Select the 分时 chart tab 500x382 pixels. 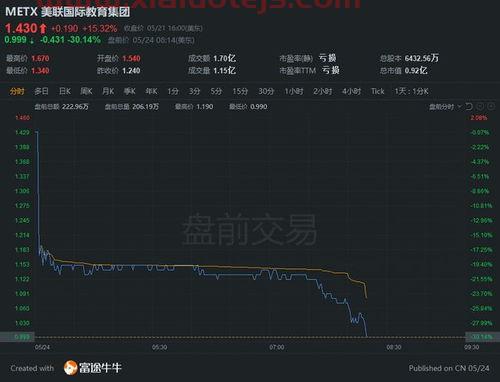pyautogui.click(x=17, y=91)
